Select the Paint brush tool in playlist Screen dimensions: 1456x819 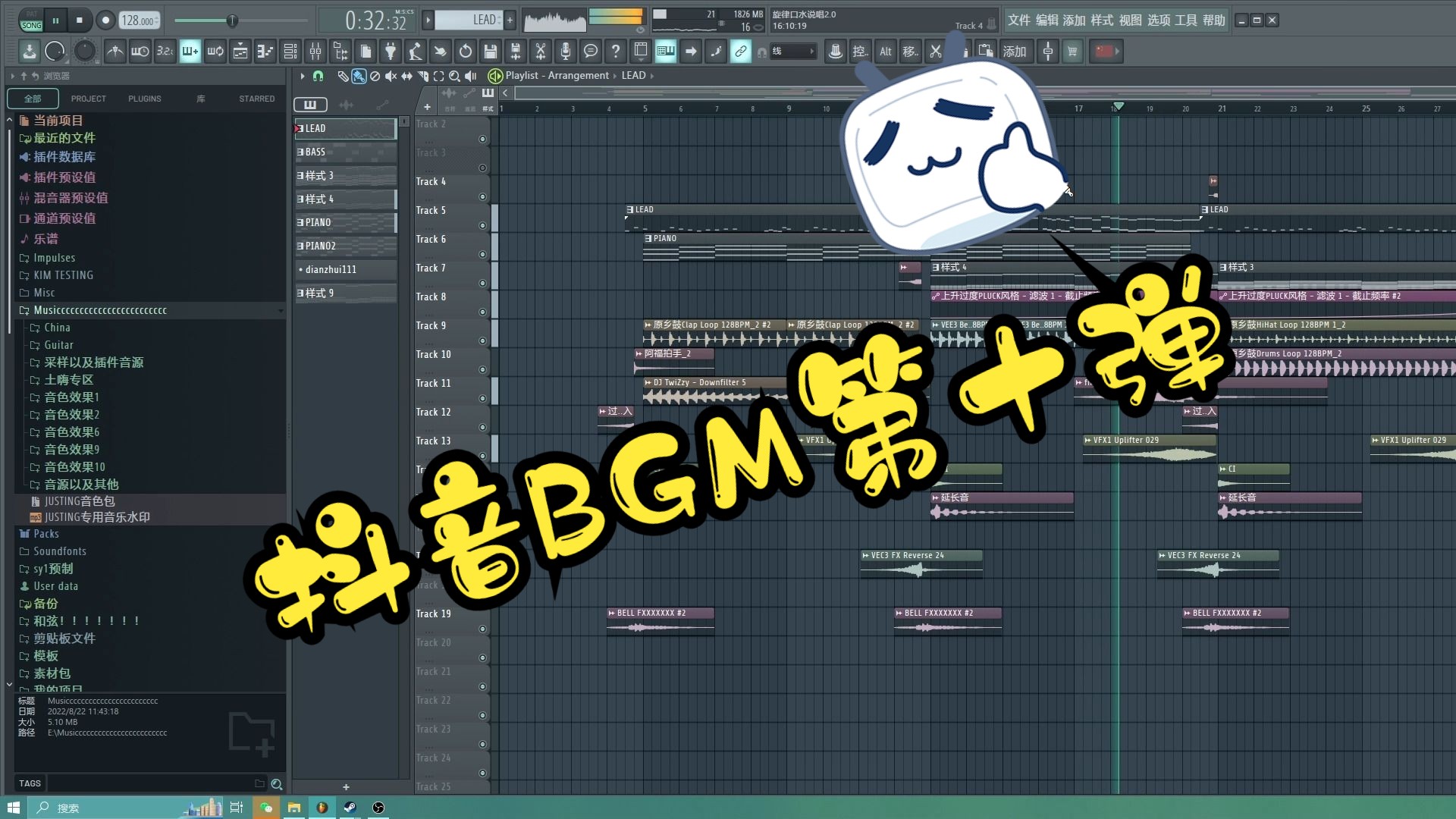(359, 76)
